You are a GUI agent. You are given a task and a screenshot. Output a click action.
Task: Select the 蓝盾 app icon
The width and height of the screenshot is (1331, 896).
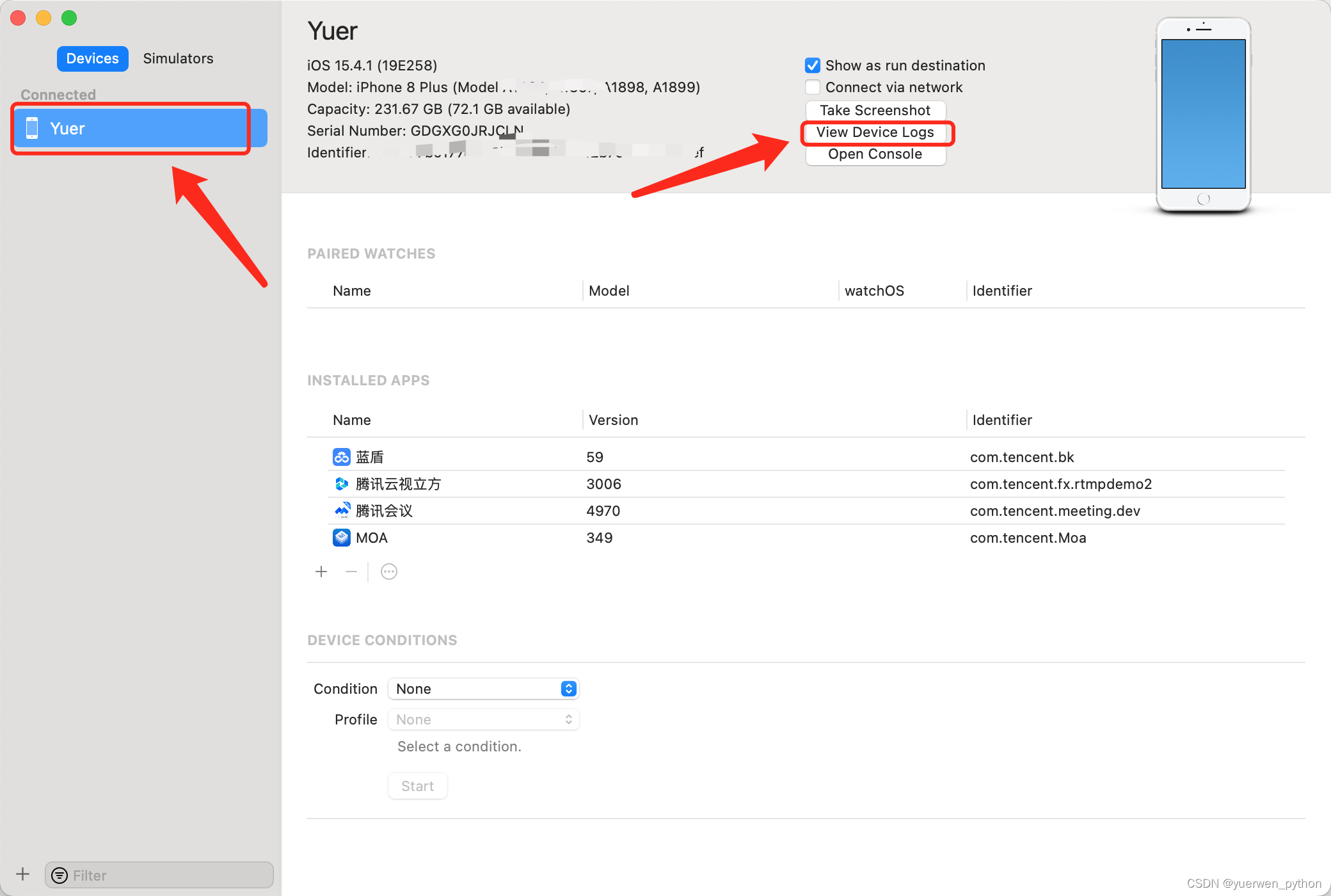pos(341,456)
